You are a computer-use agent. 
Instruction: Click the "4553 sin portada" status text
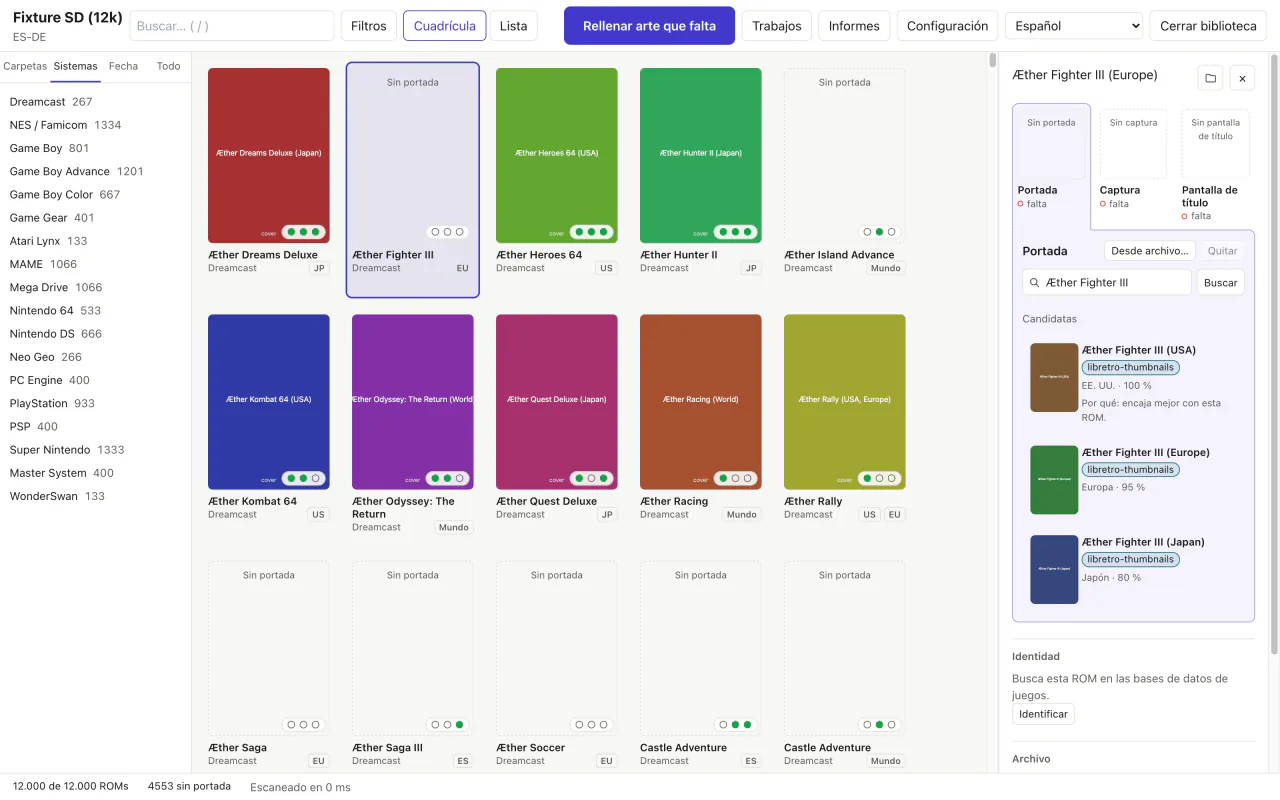[x=189, y=786]
